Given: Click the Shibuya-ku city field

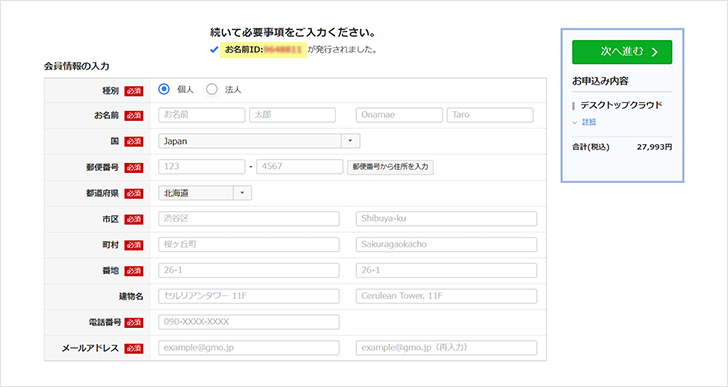Looking at the screenshot, I should (447, 219).
